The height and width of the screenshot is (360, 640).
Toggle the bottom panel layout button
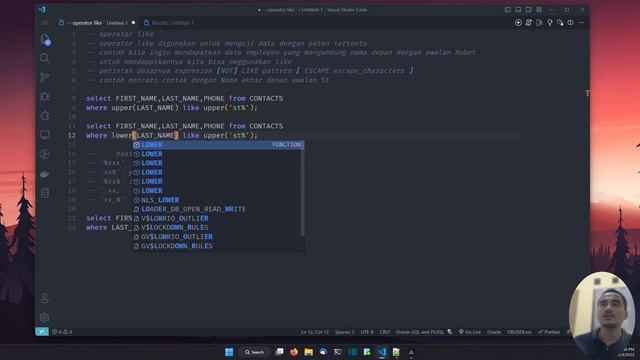click(518, 10)
